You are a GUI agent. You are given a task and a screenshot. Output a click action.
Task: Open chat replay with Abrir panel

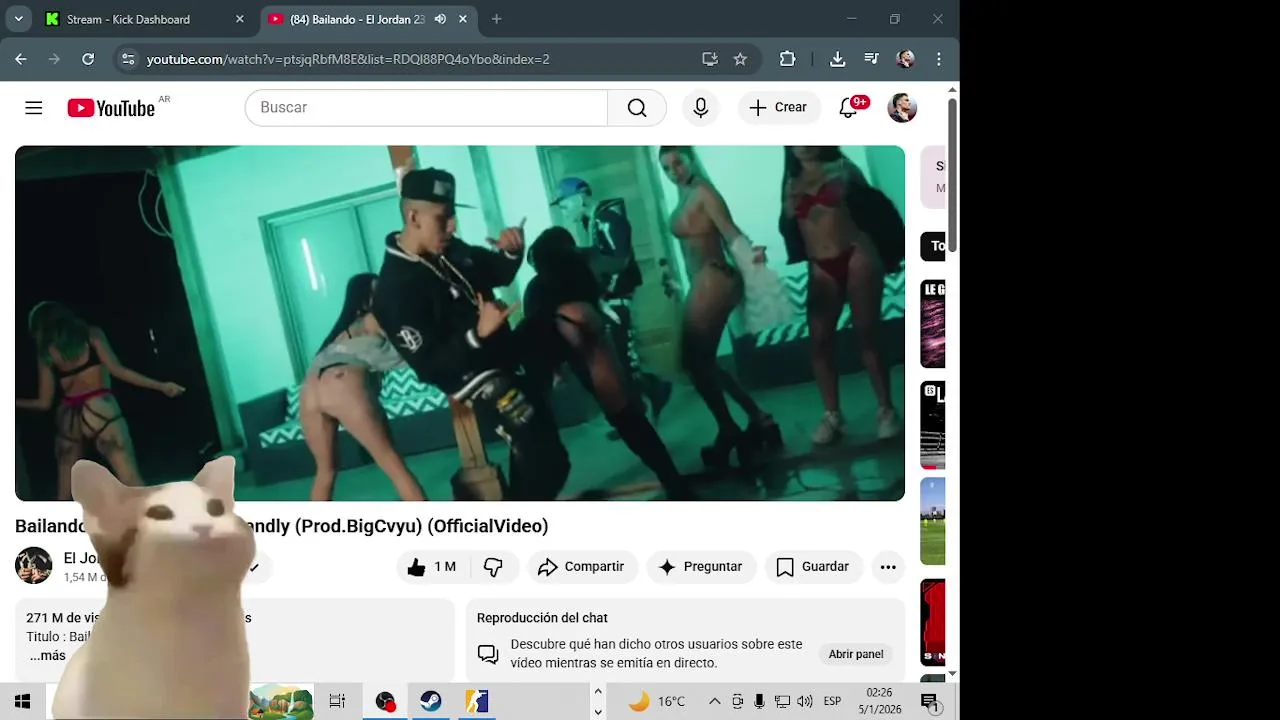coord(856,654)
